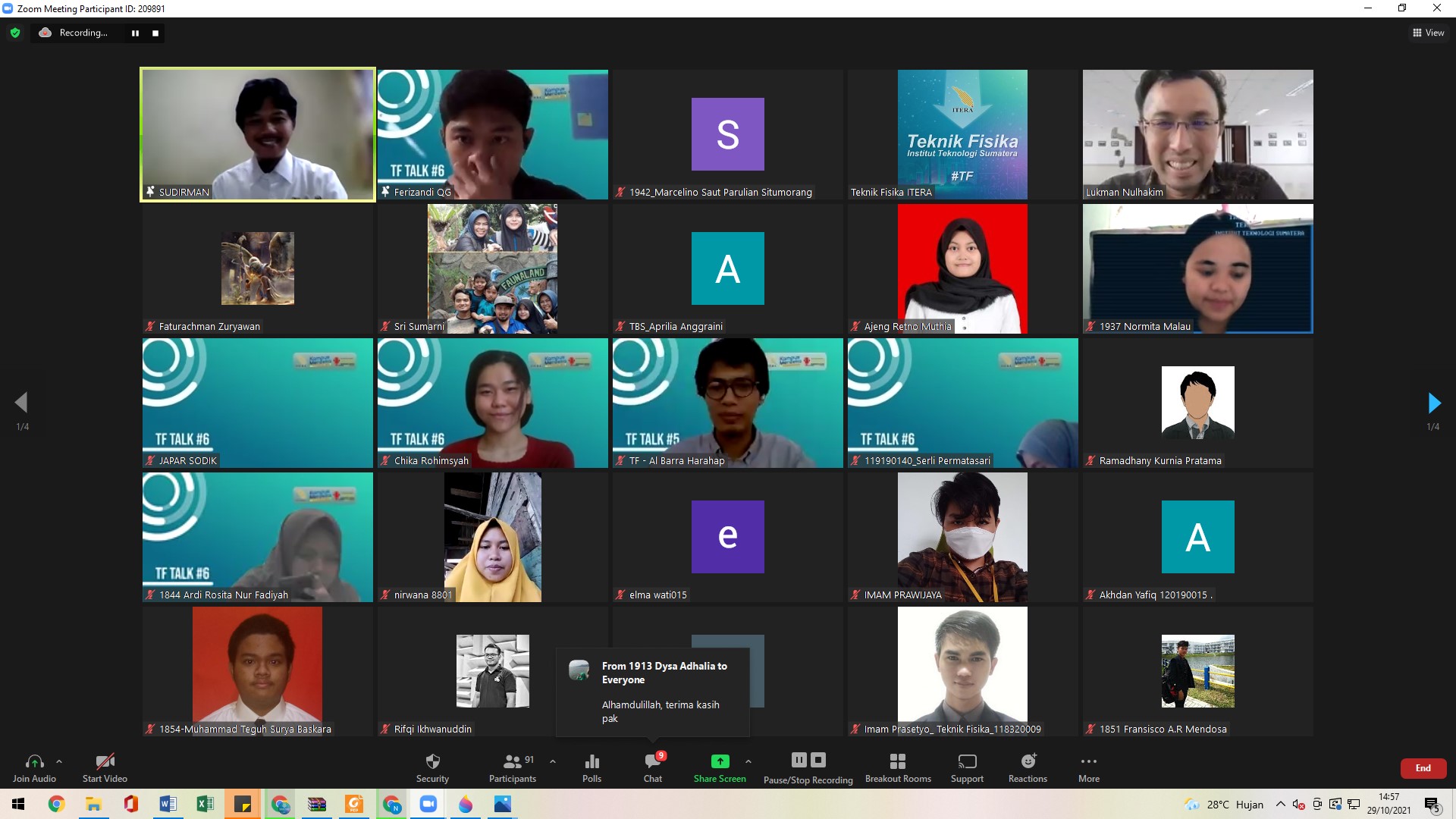Open WinRAR from the taskbar
This screenshot has width=1456, height=819.
point(317,804)
